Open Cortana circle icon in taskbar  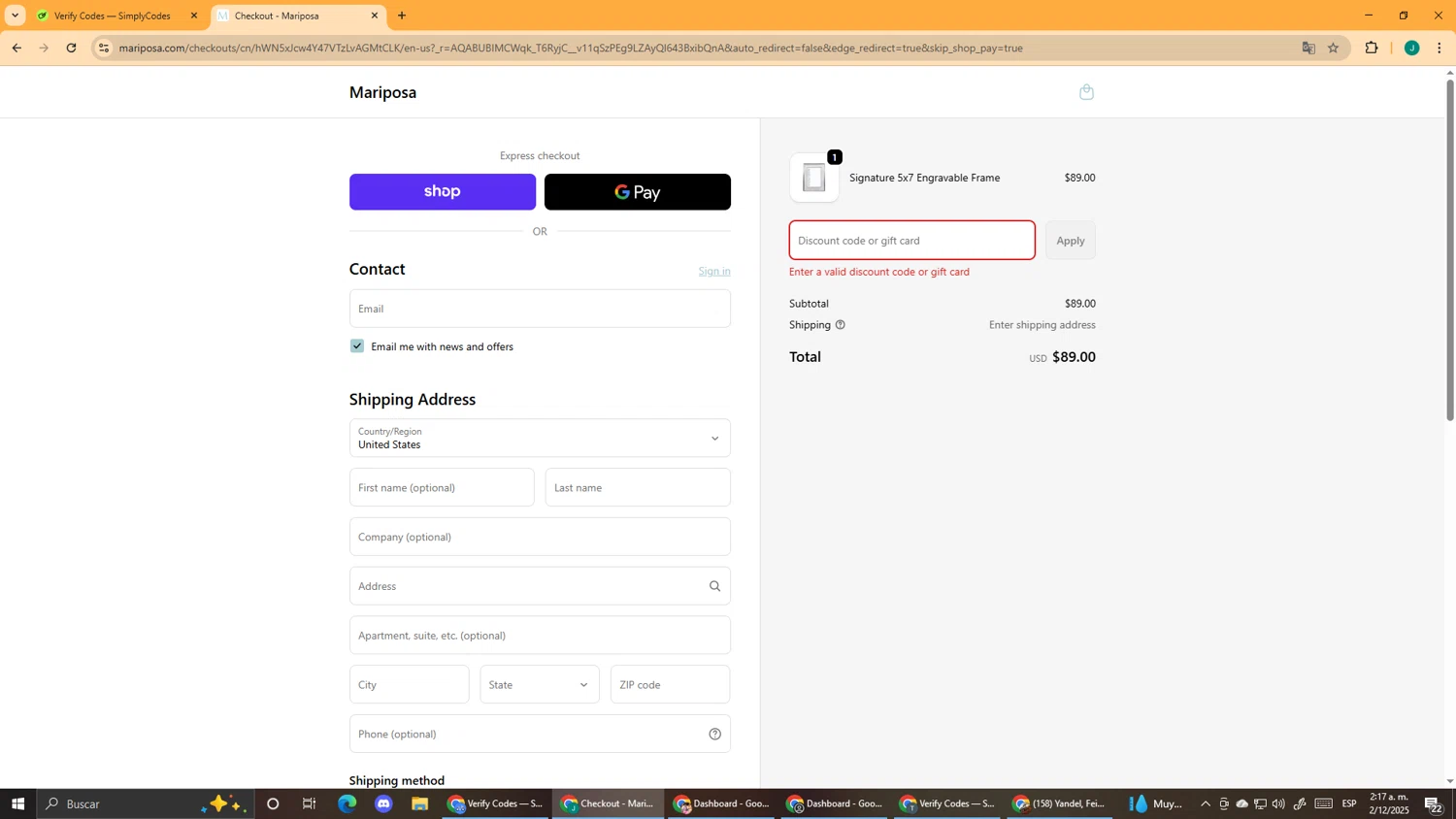click(273, 803)
